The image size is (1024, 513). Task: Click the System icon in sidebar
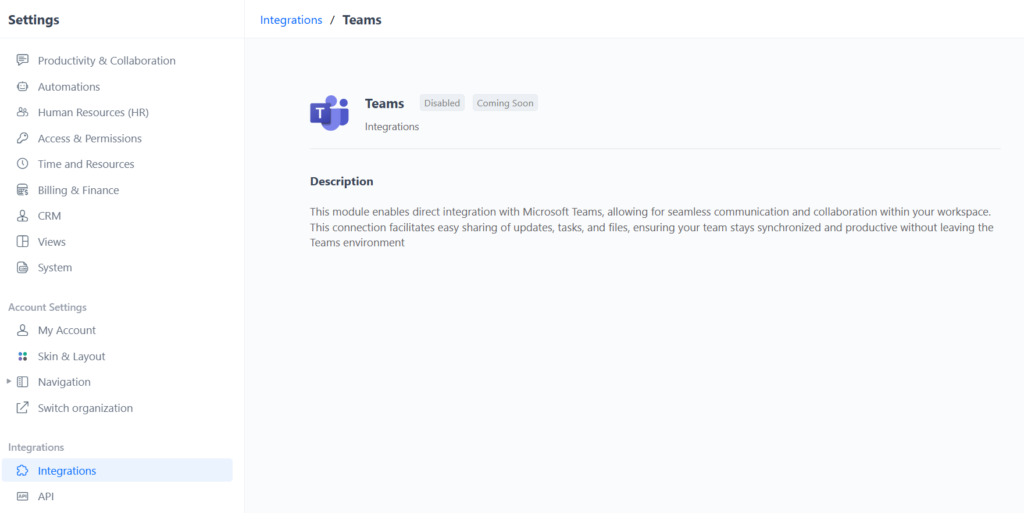pyautogui.click(x=22, y=268)
